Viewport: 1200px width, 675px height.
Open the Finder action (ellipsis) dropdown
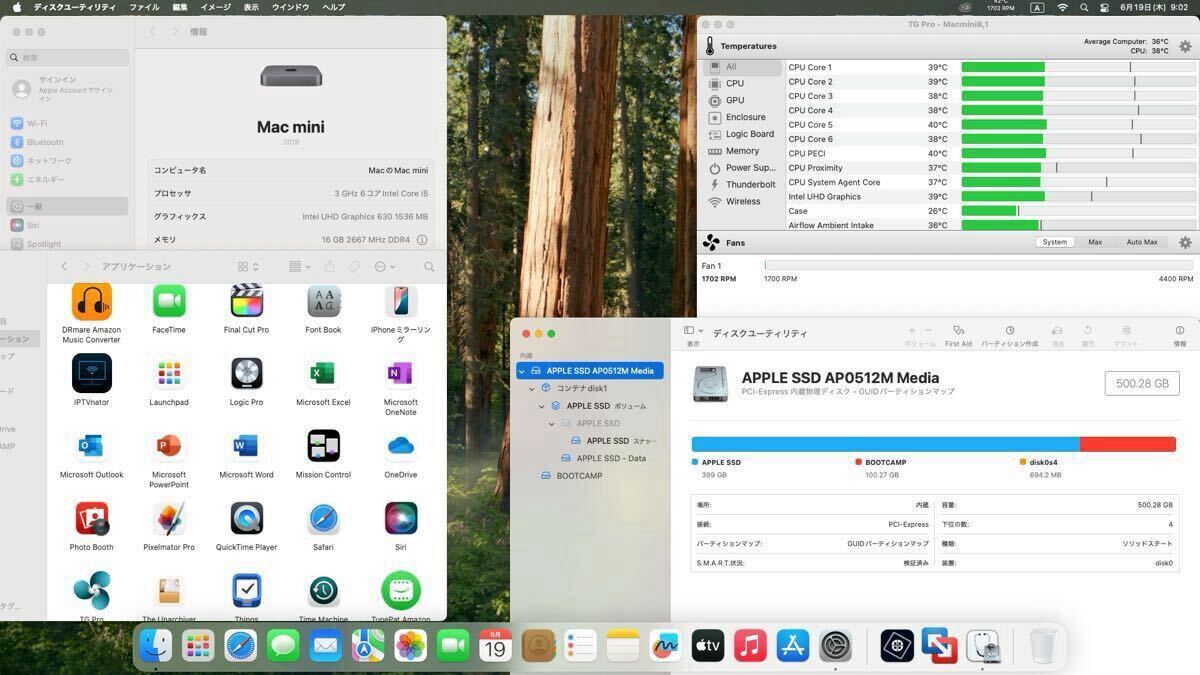click(x=385, y=267)
